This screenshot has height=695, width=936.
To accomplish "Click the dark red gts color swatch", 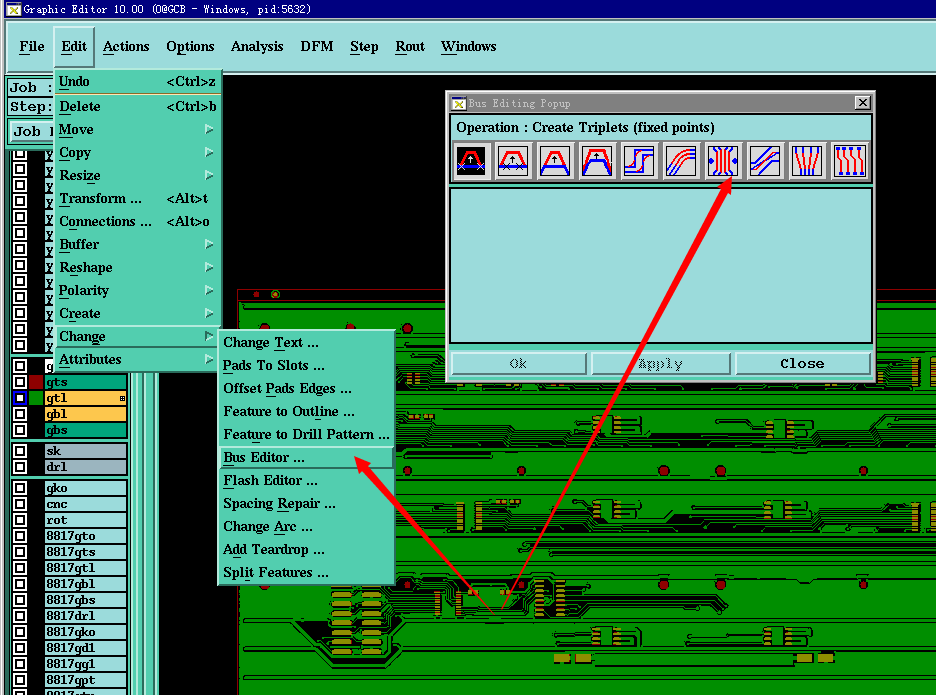I will (36, 382).
